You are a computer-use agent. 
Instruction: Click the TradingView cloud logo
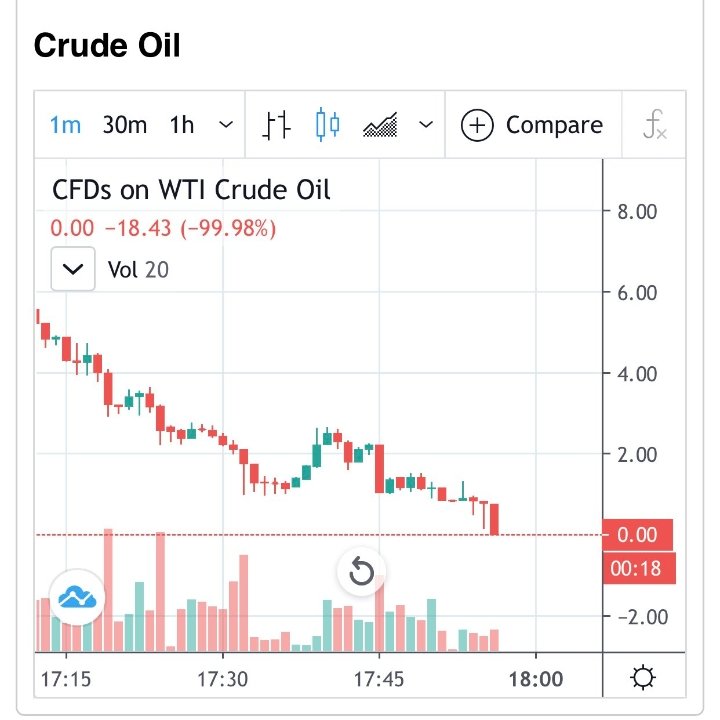(x=76, y=598)
